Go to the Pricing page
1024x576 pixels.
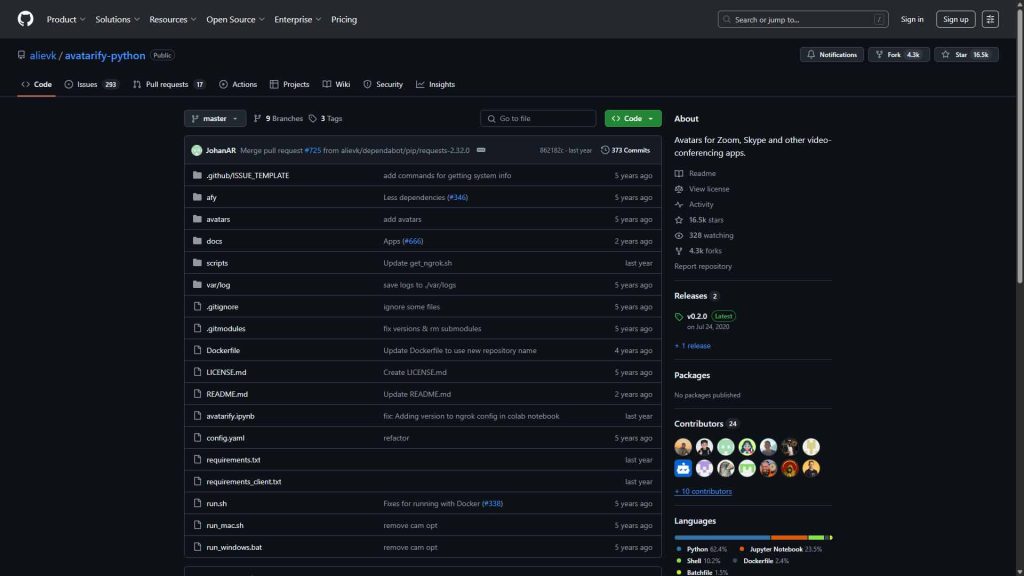pyautogui.click(x=344, y=20)
